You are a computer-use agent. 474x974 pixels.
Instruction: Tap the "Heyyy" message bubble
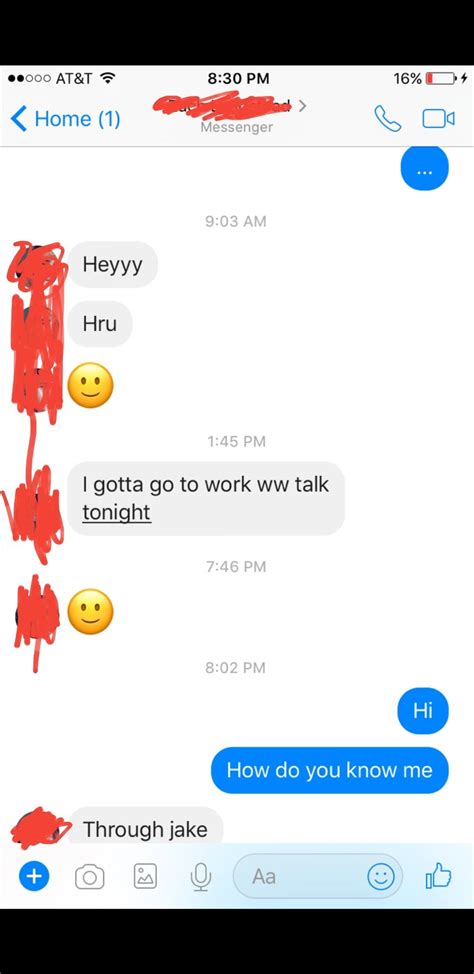coord(112,265)
